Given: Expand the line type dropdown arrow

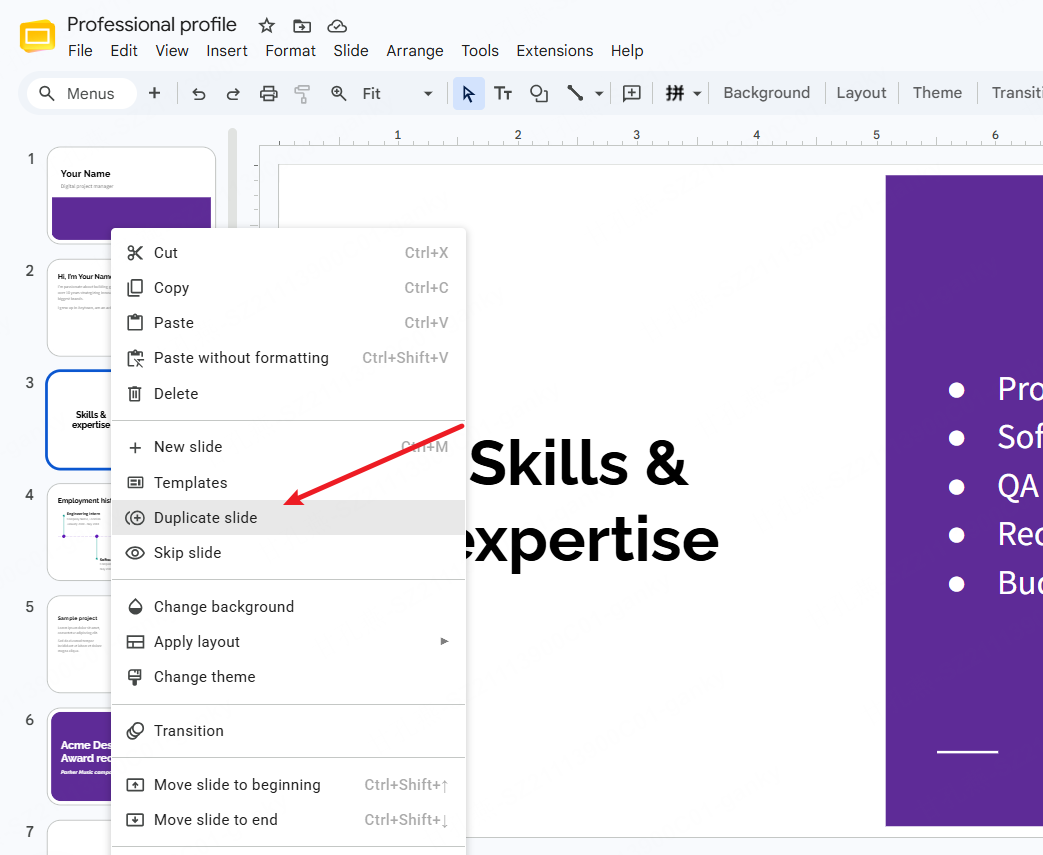Looking at the screenshot, I should tap(599, 94).
